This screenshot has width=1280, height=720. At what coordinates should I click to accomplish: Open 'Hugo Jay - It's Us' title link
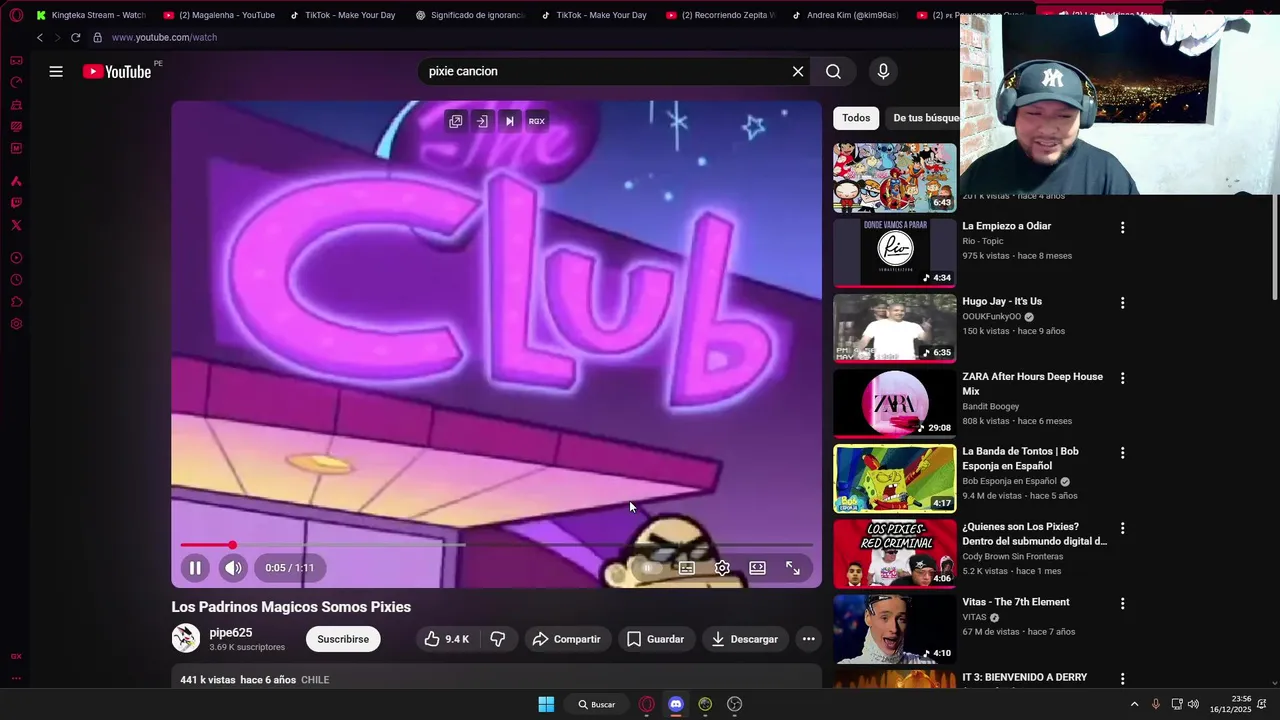(1002, 301)
